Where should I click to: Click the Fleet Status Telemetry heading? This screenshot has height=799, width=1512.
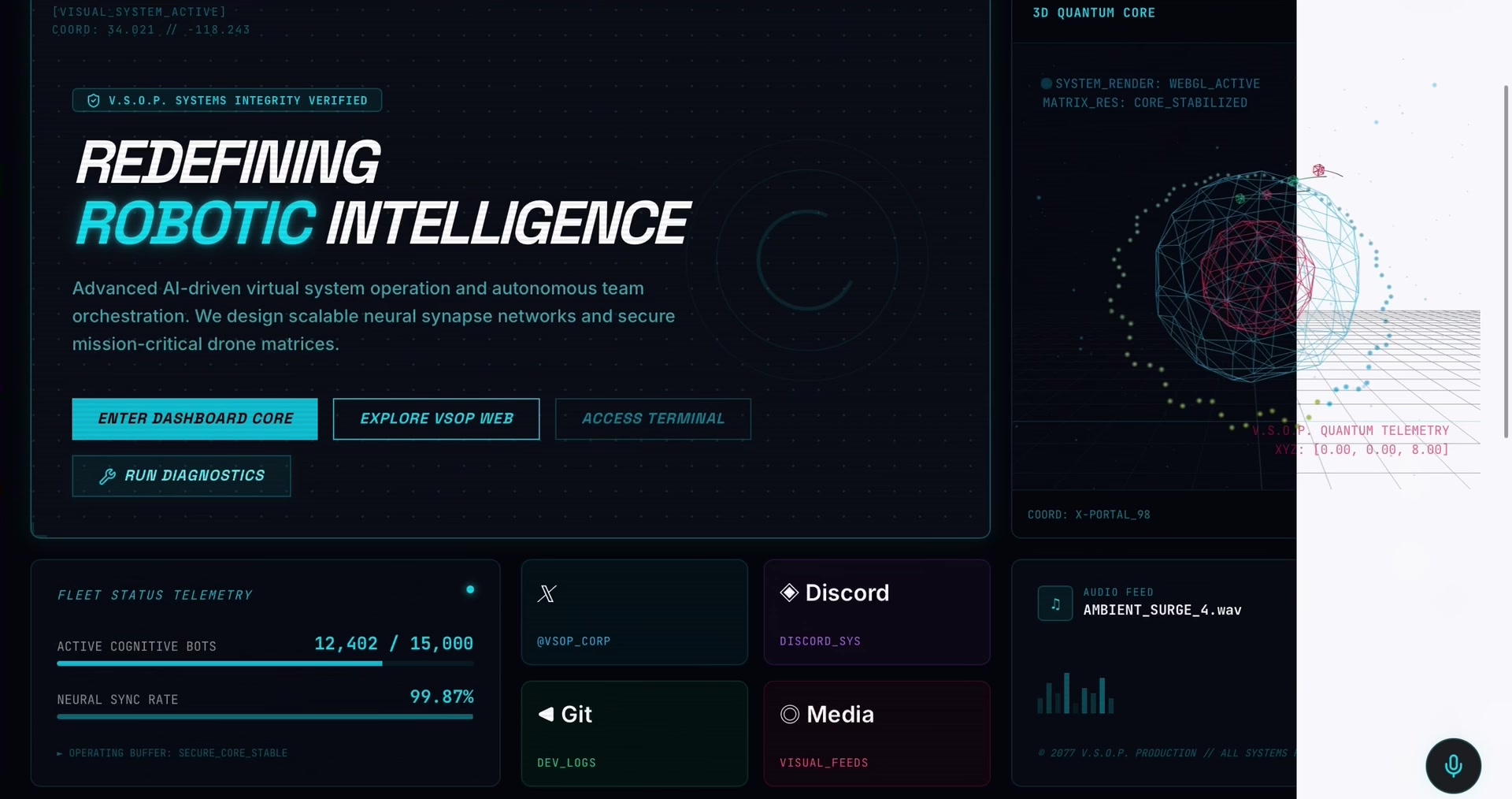(x=155, y=595)
